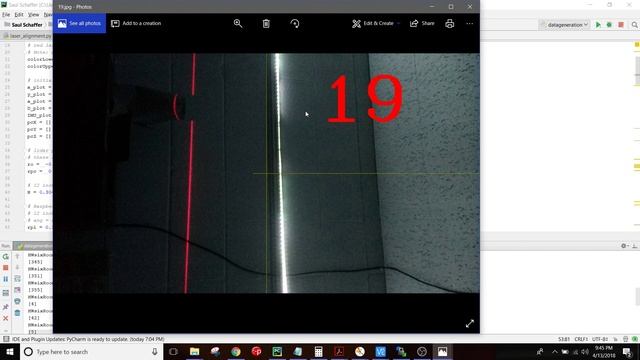Enter fullscreen with the diagonal arrows icon
This screenshot has height=360, width=640.
point(470,323)
